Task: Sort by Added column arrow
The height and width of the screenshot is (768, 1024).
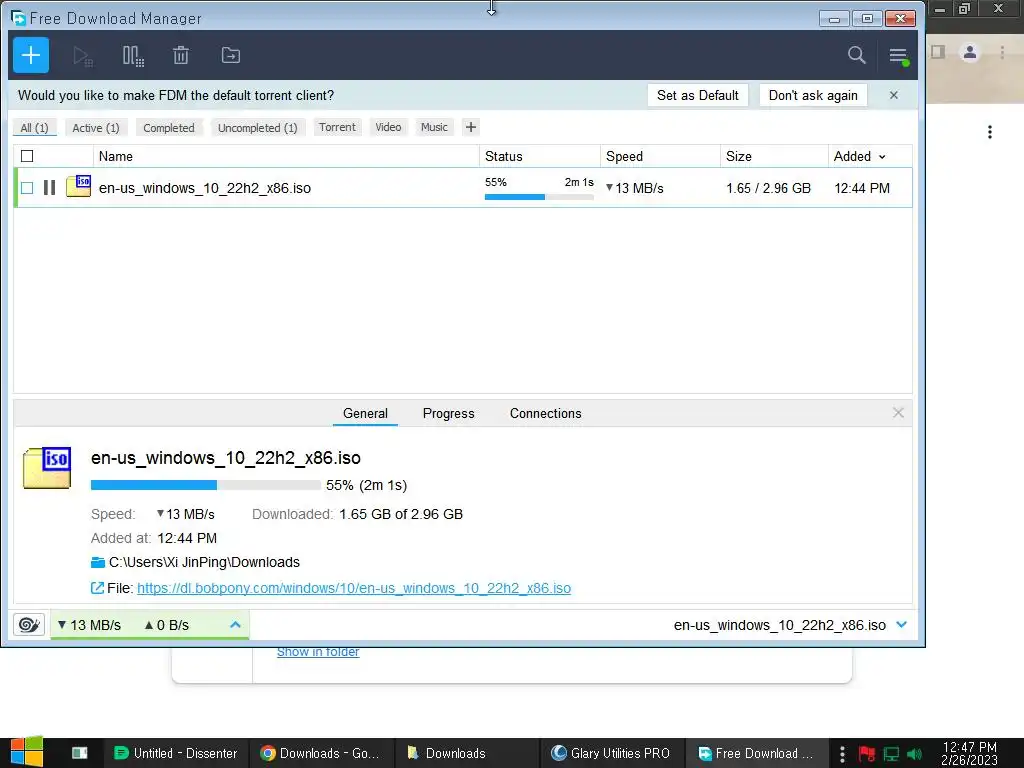Action: [882, 157]
